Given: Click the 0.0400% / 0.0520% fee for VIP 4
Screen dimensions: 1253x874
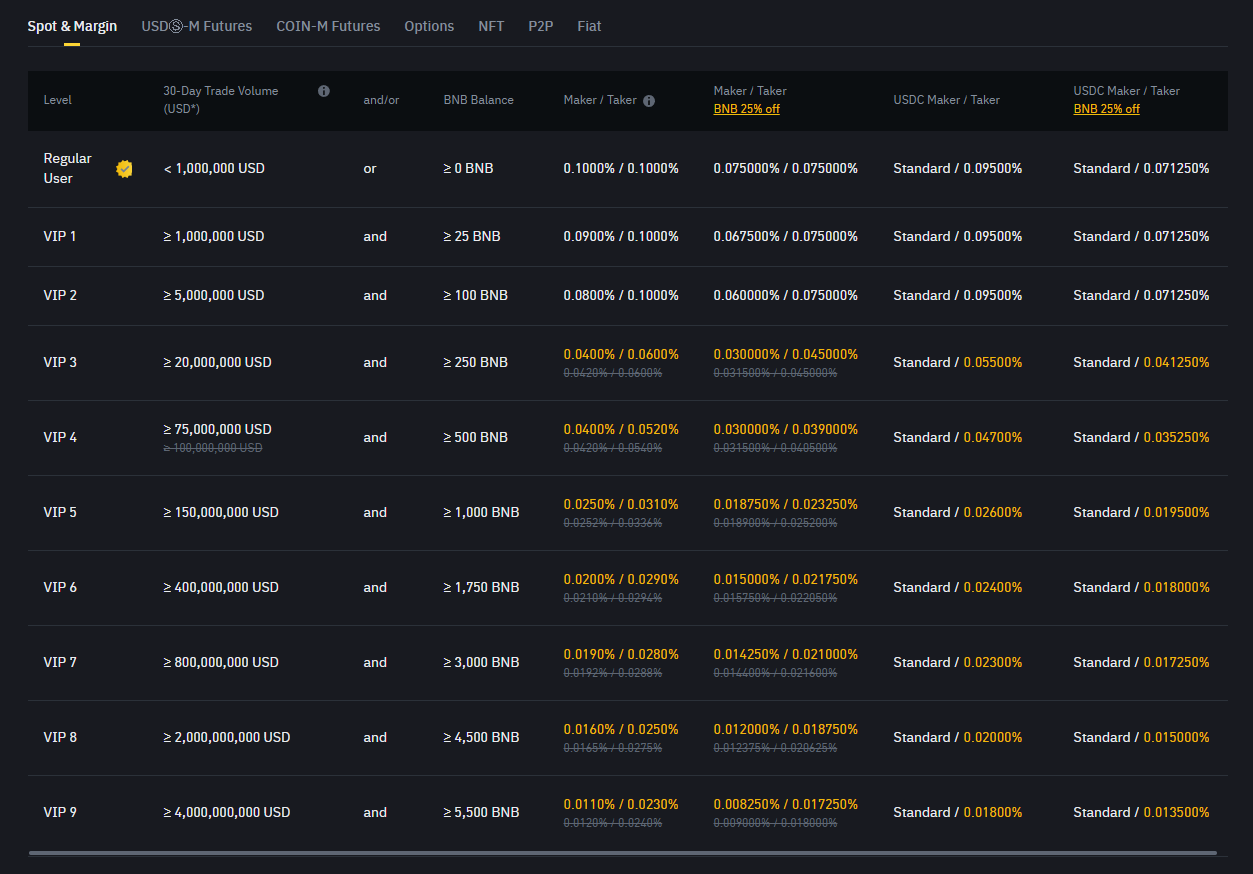Looking at the screenshot, I should click(x=621, y=429).
